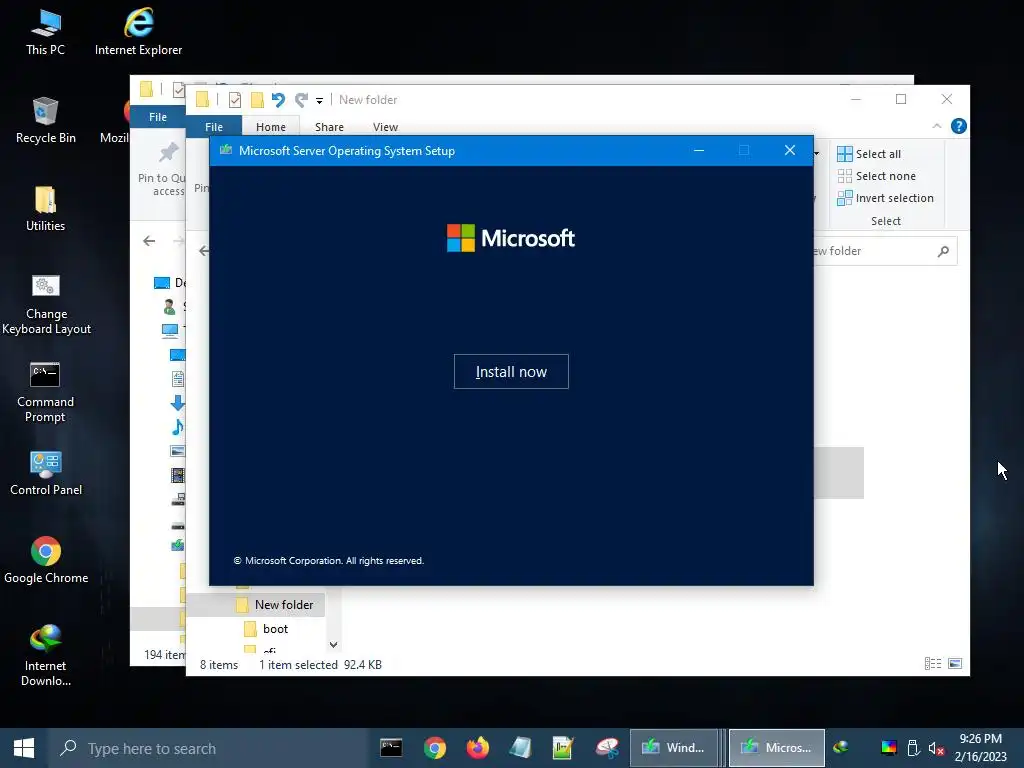Open the Share ribbon tab

[329, 127]
